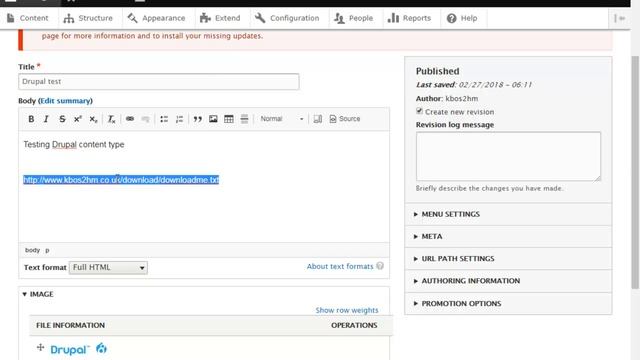The image size is (640, 360).
Task: Open the People admin menu
Action: pyautogui.click(x=354, y=18)
